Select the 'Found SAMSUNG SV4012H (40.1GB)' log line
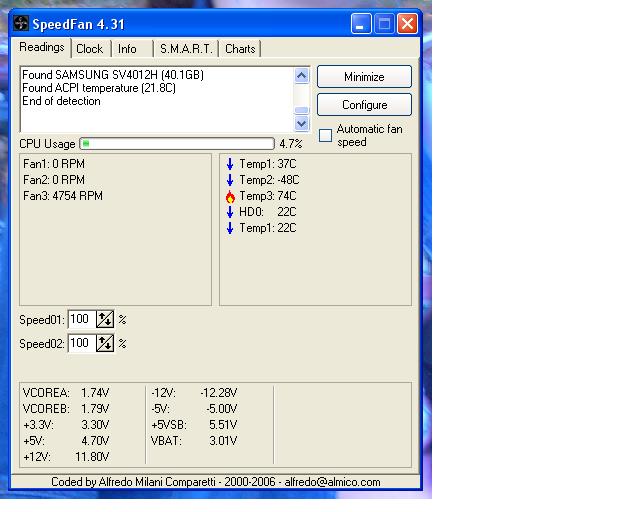 tap(113, 75)
